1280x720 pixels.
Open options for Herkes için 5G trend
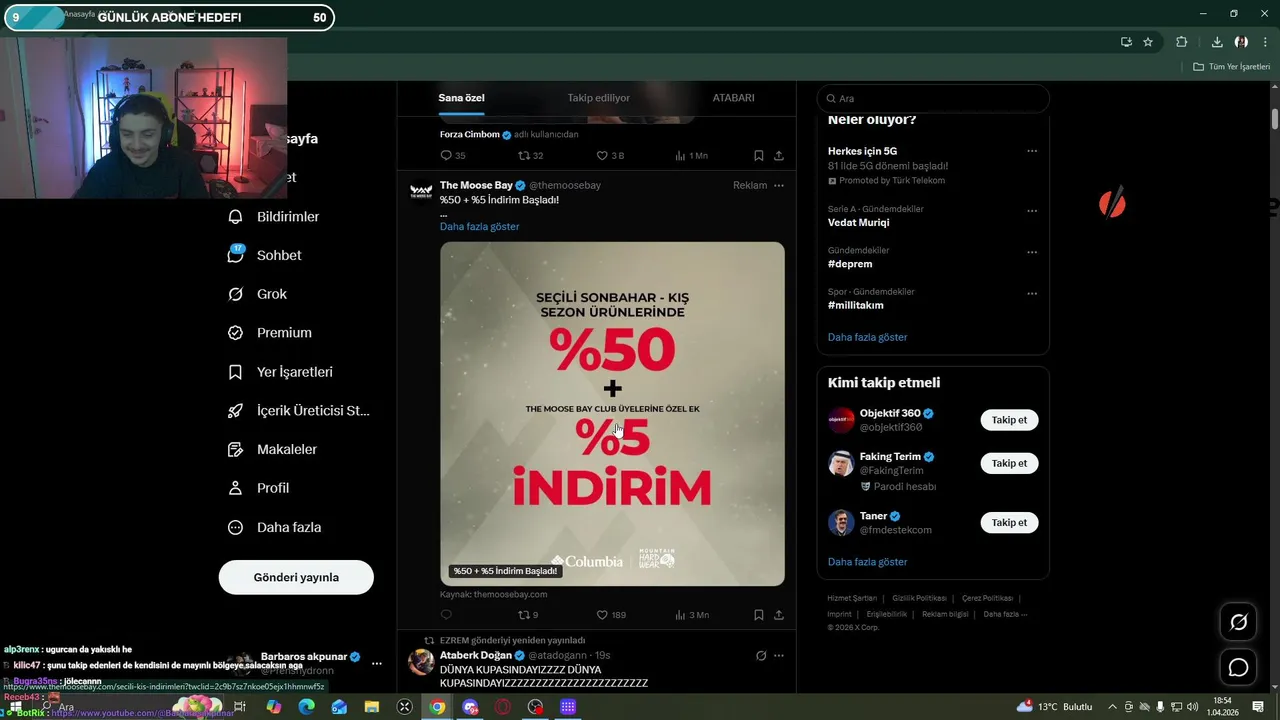(x=1032, y=152)
